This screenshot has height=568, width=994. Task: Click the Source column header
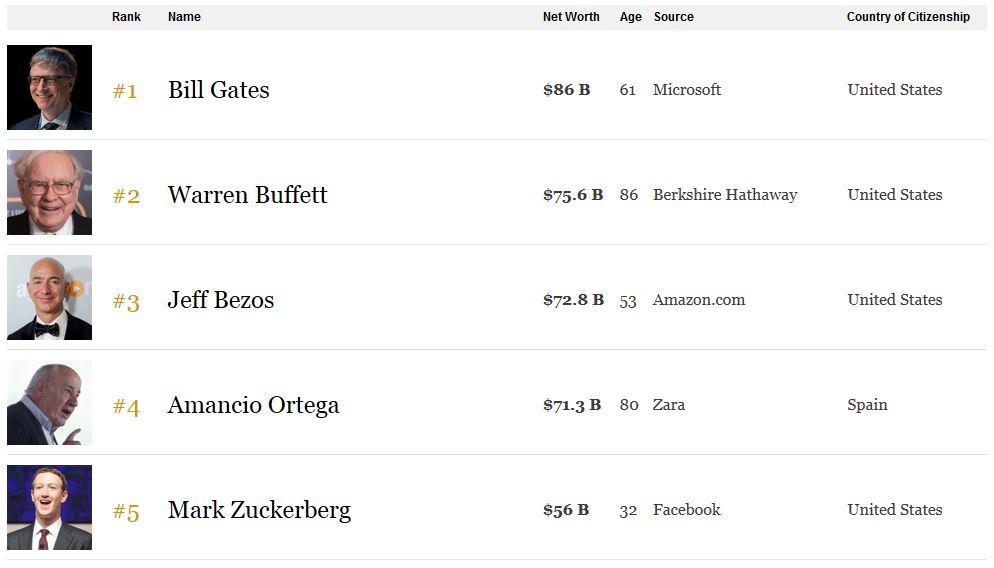tap(673, 17)
